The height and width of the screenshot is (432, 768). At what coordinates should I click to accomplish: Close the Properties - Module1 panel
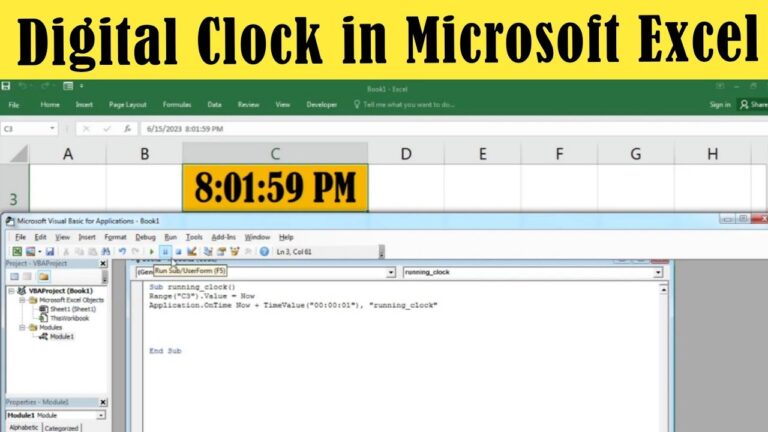point(103,402)
